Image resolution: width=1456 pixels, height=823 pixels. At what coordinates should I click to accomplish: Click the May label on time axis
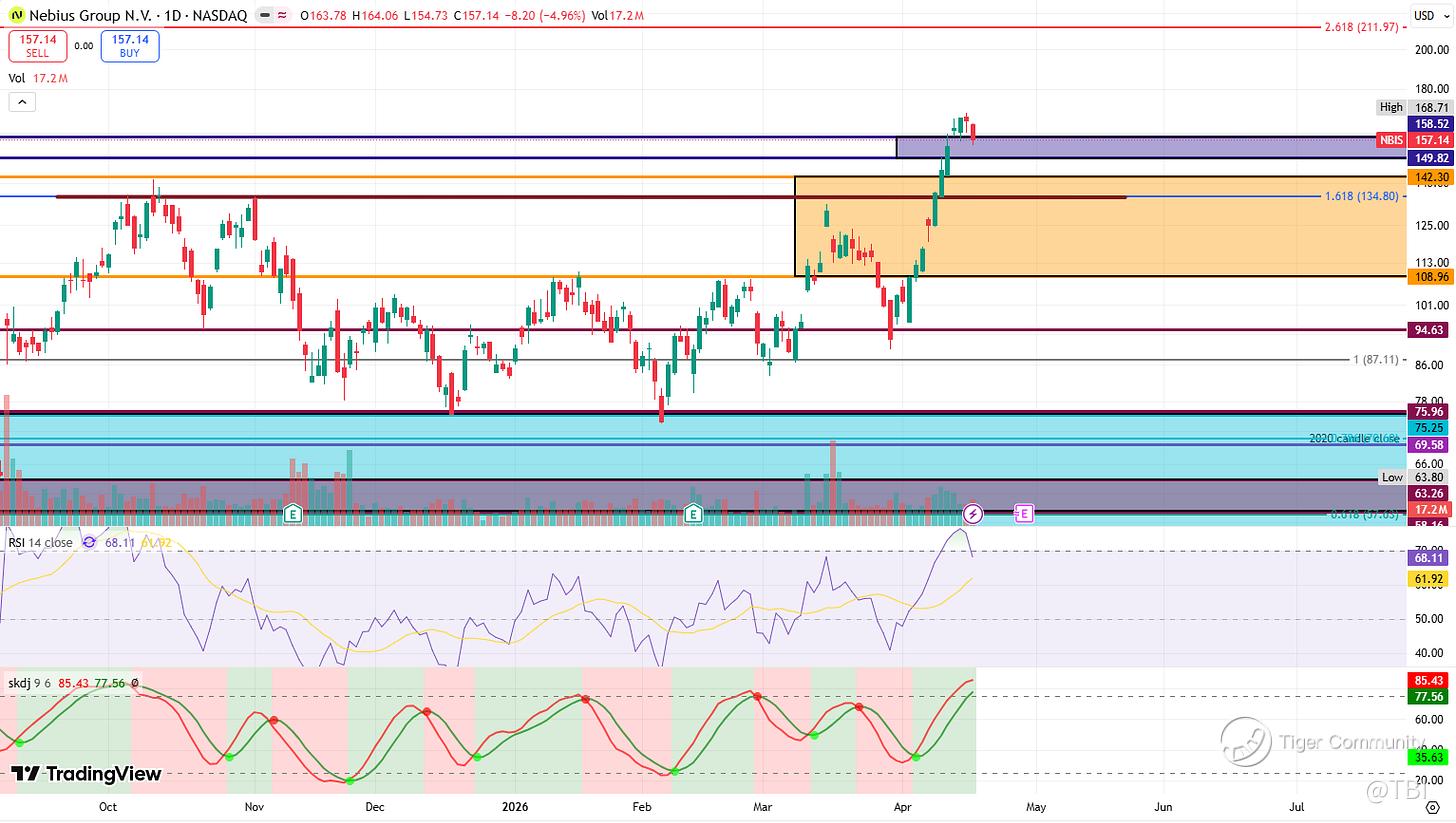coord(1036,806)
